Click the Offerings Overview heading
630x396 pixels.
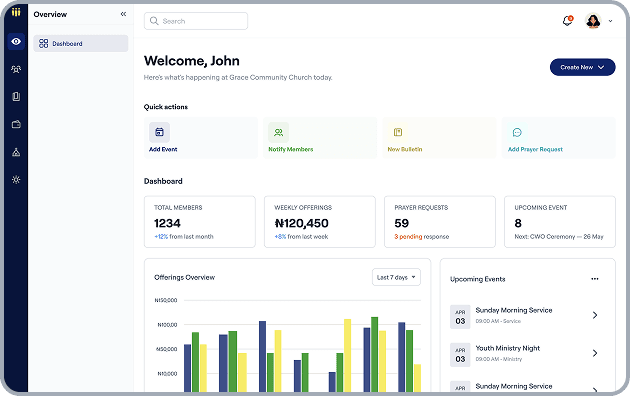(184, 277)
